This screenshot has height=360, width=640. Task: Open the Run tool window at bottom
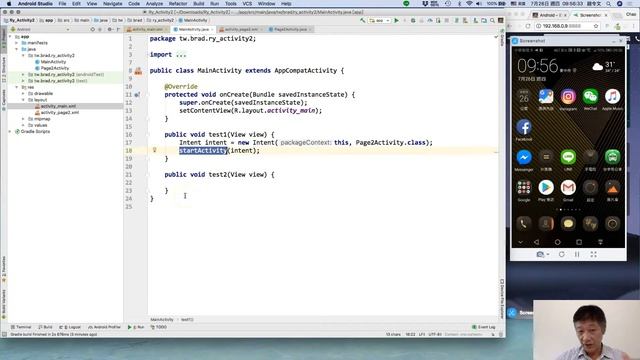click(136, 327)
